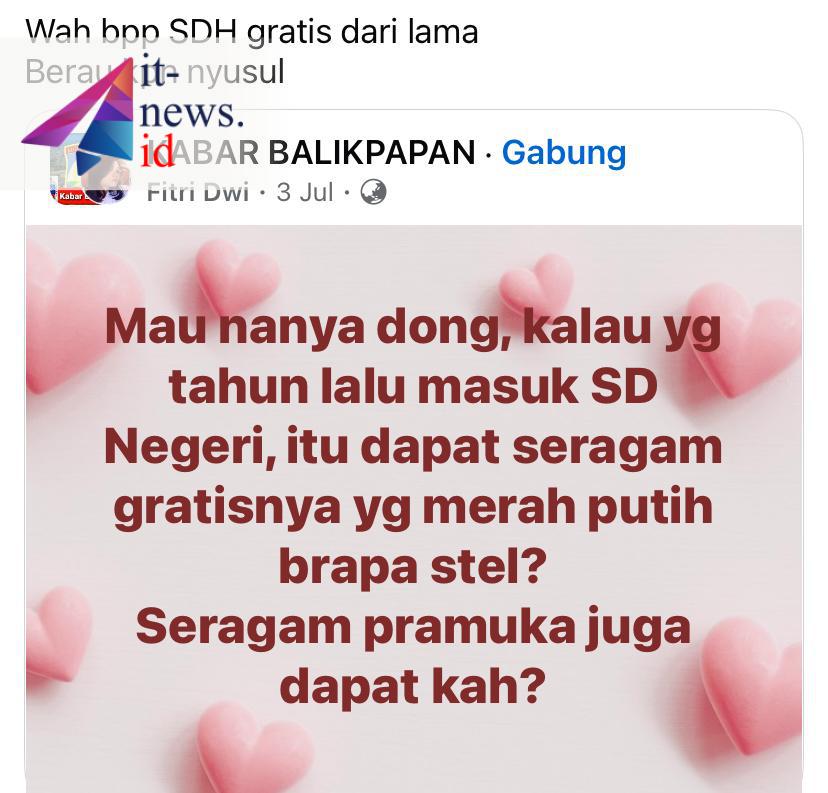Screen dimensions: 828x793
Task: Click the globe public-audience icon
Action: [373, 192]
